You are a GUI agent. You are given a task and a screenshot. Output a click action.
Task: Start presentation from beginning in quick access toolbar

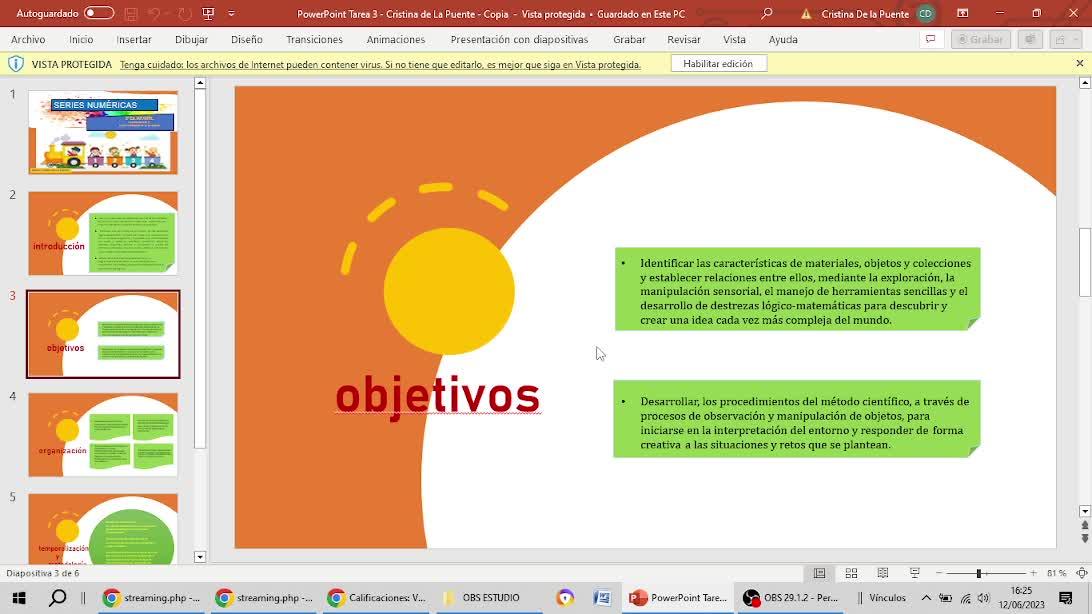tap(208, 14)
